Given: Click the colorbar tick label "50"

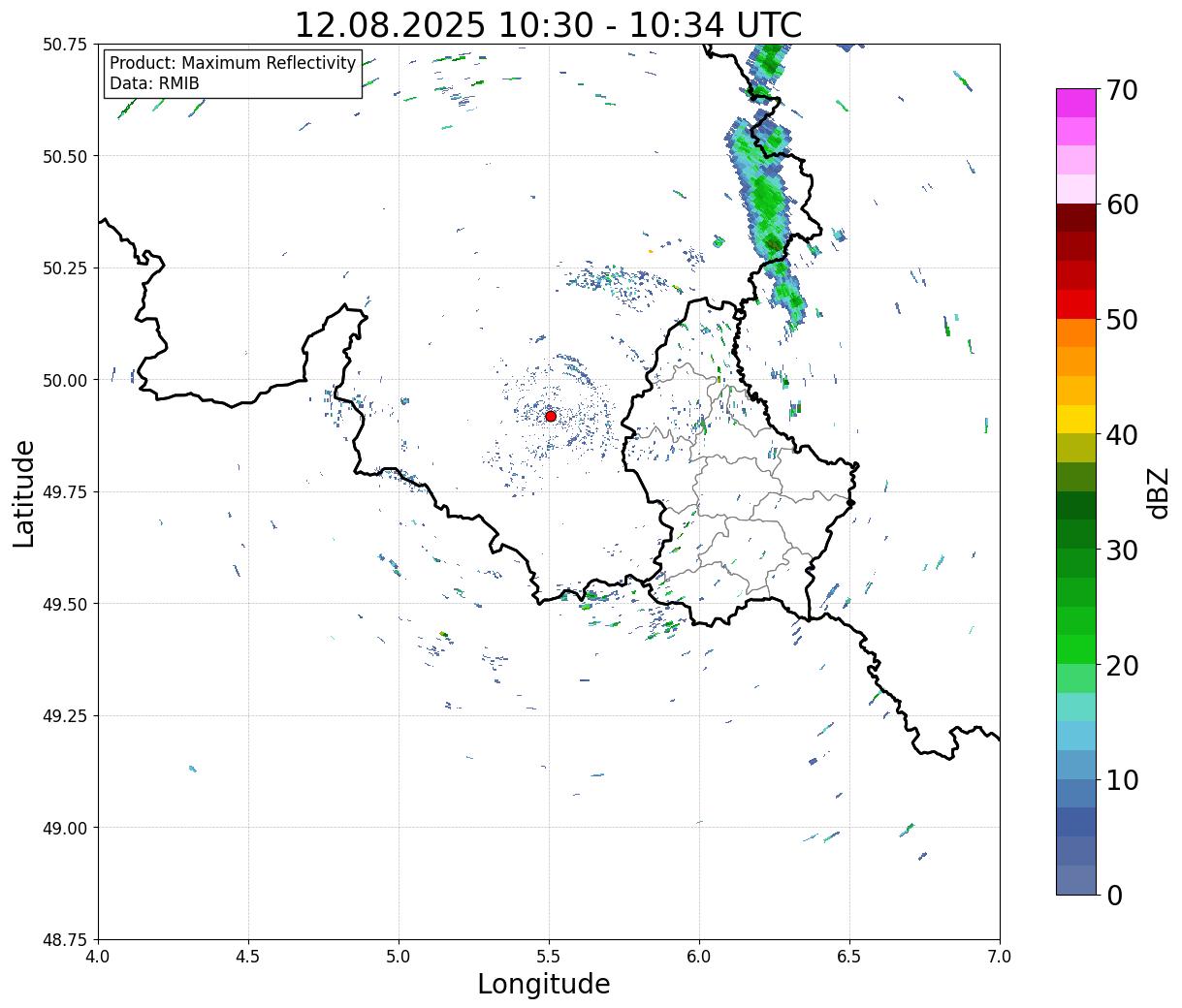Looking at the screenshot, I should point(1121,320).
